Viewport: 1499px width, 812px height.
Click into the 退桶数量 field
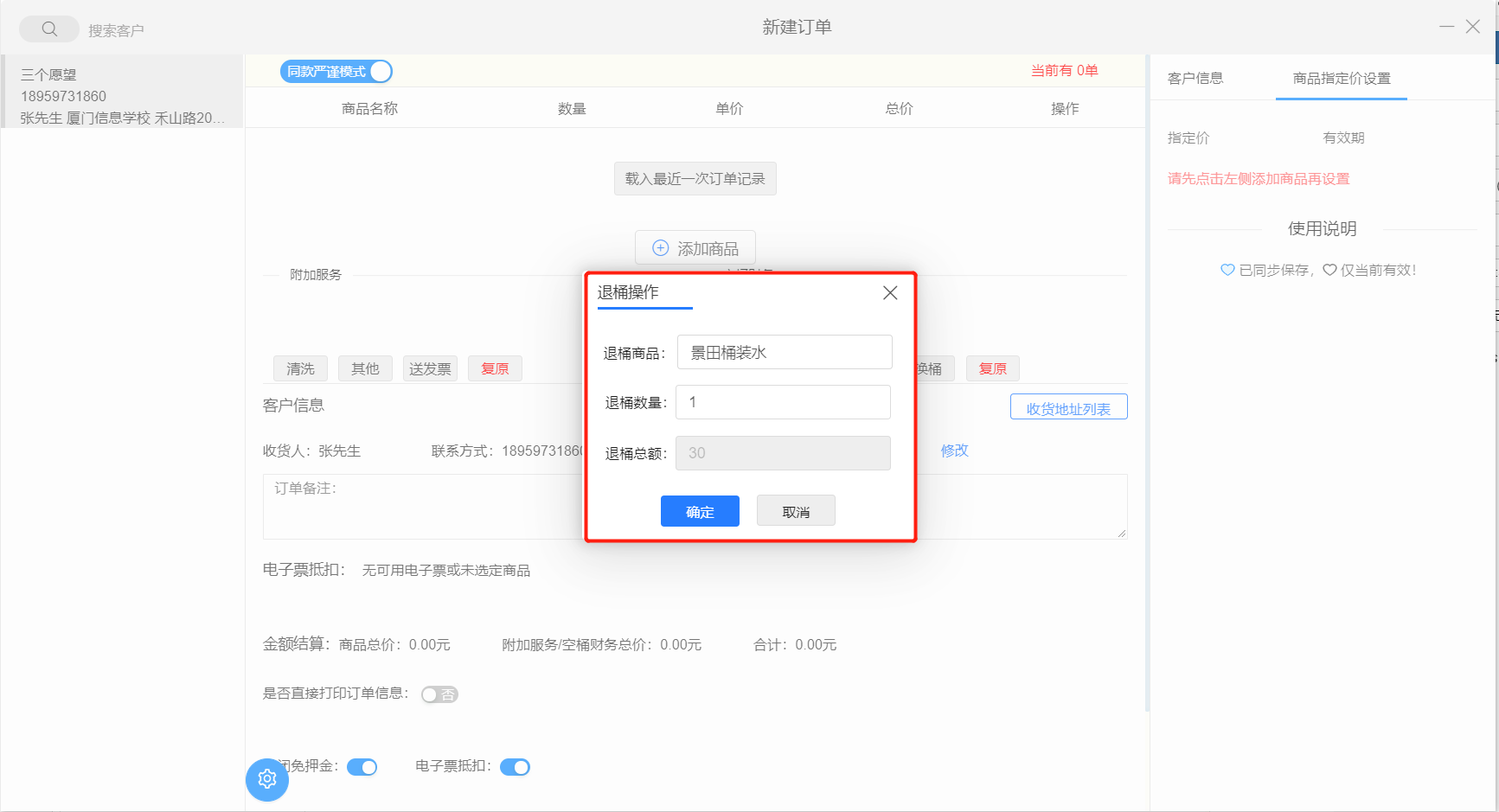pyautogui.click(x=783, y=402)
